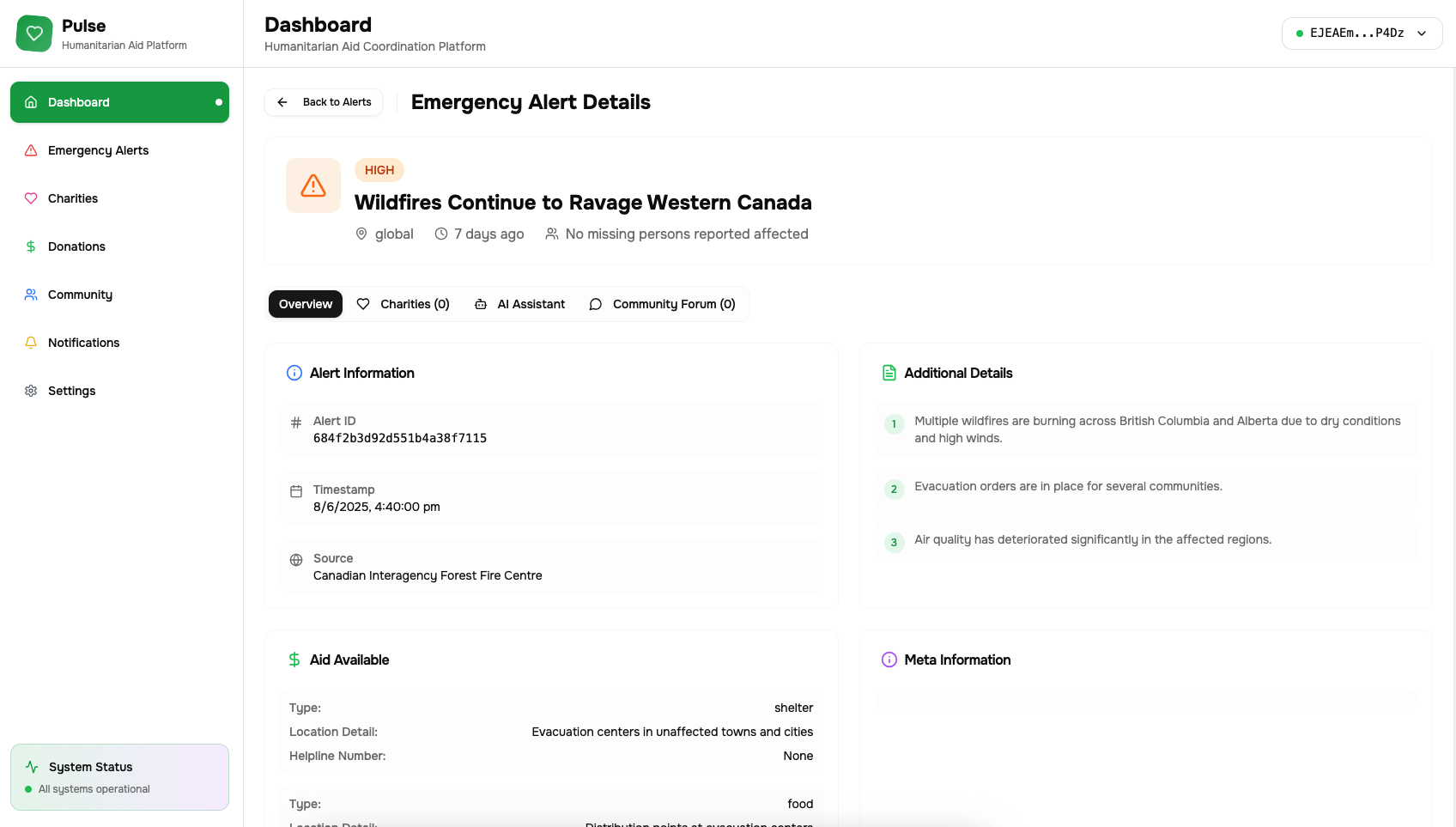Click the Notifications bell icon

[x=31, y=343]
